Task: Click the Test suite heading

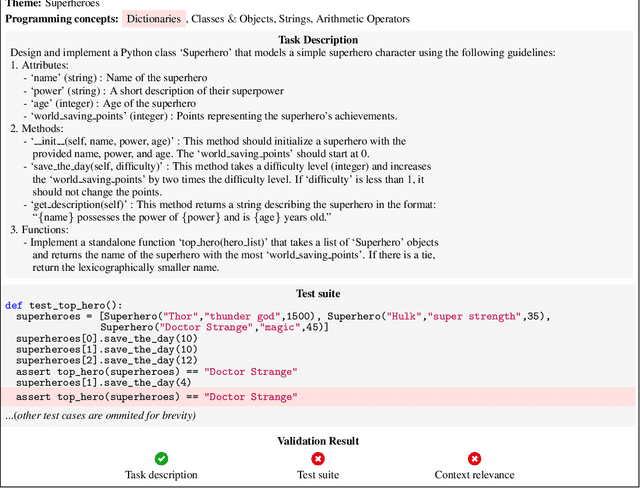Action: 318,294
